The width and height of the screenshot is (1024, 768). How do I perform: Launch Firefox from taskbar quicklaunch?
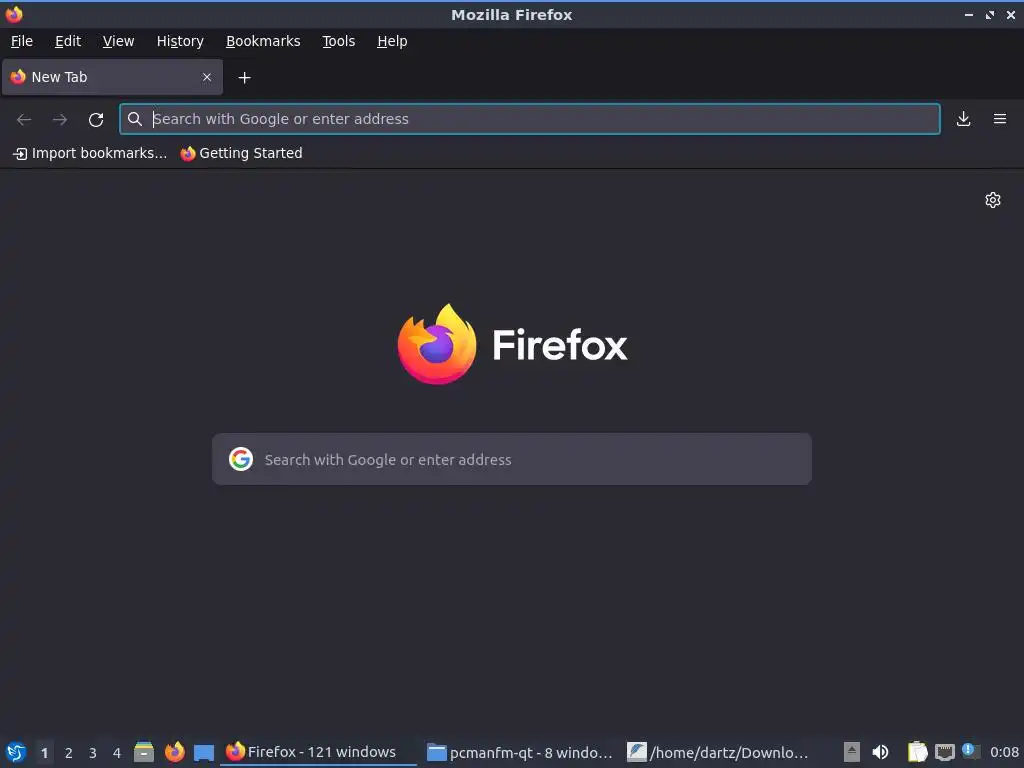tap(174, 752)
